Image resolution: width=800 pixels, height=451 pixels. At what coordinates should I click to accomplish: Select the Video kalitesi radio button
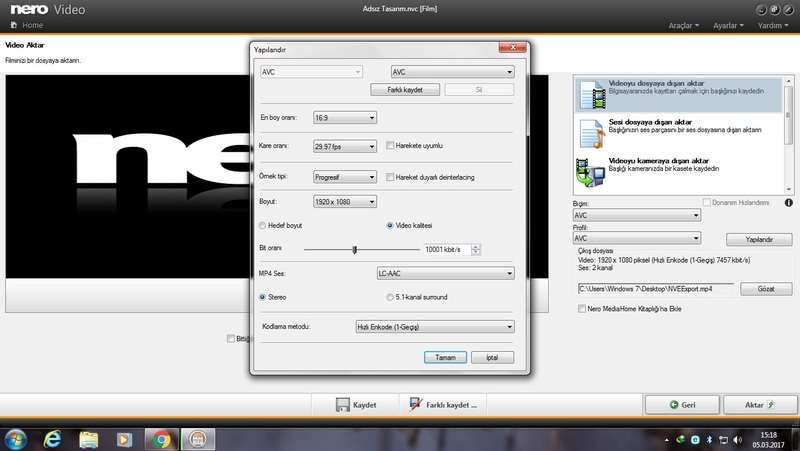(390, 225)
